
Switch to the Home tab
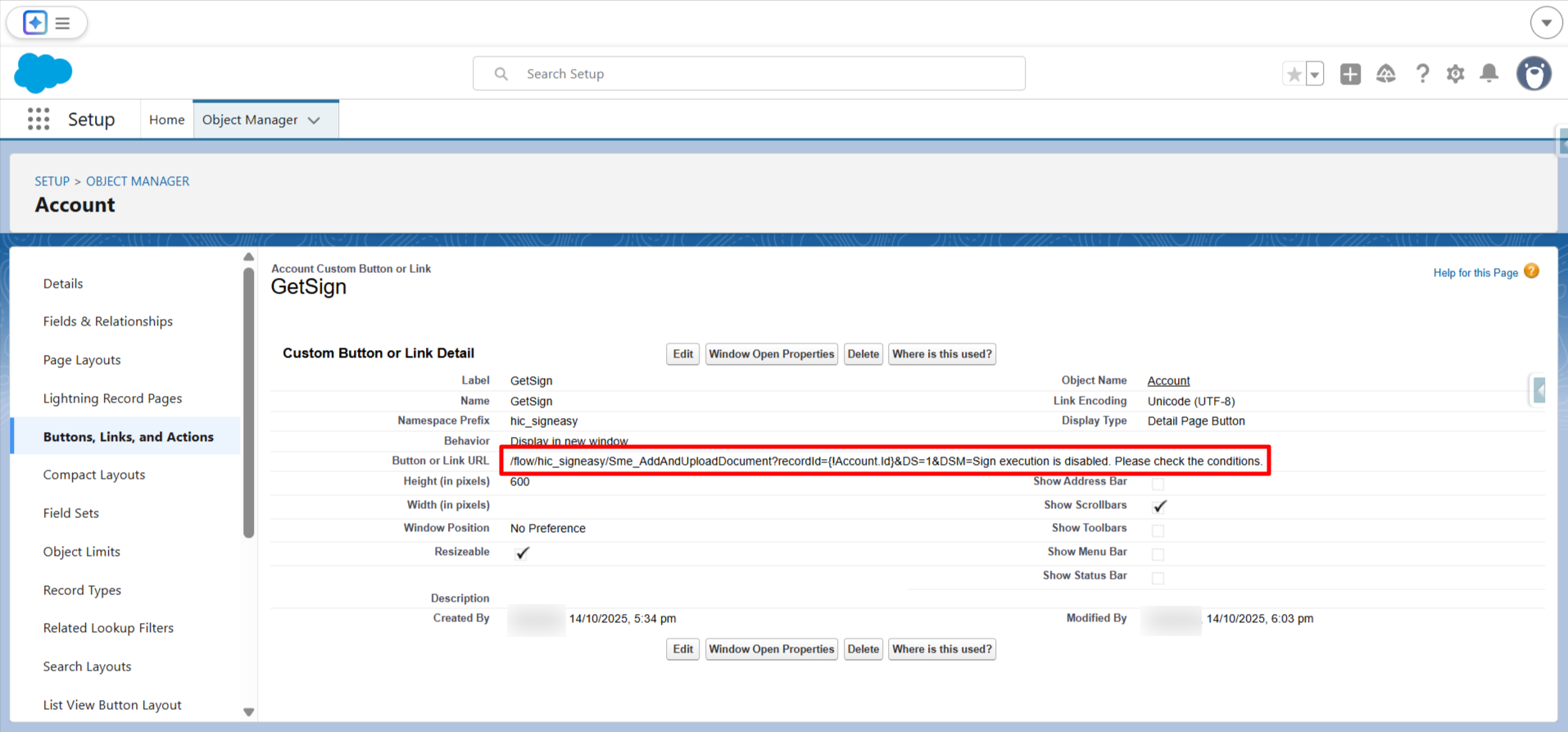coord(166,120)
